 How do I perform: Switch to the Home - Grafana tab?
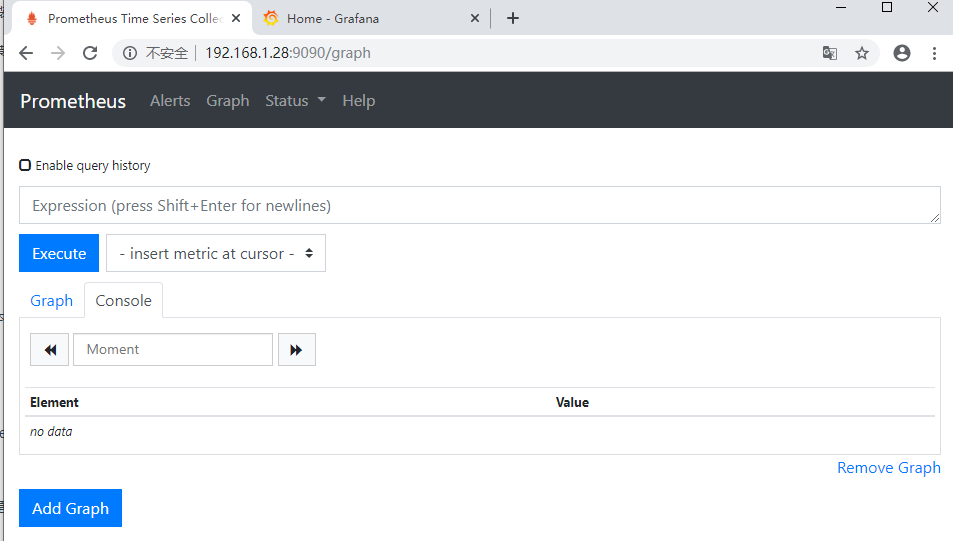tap(372, 18)
